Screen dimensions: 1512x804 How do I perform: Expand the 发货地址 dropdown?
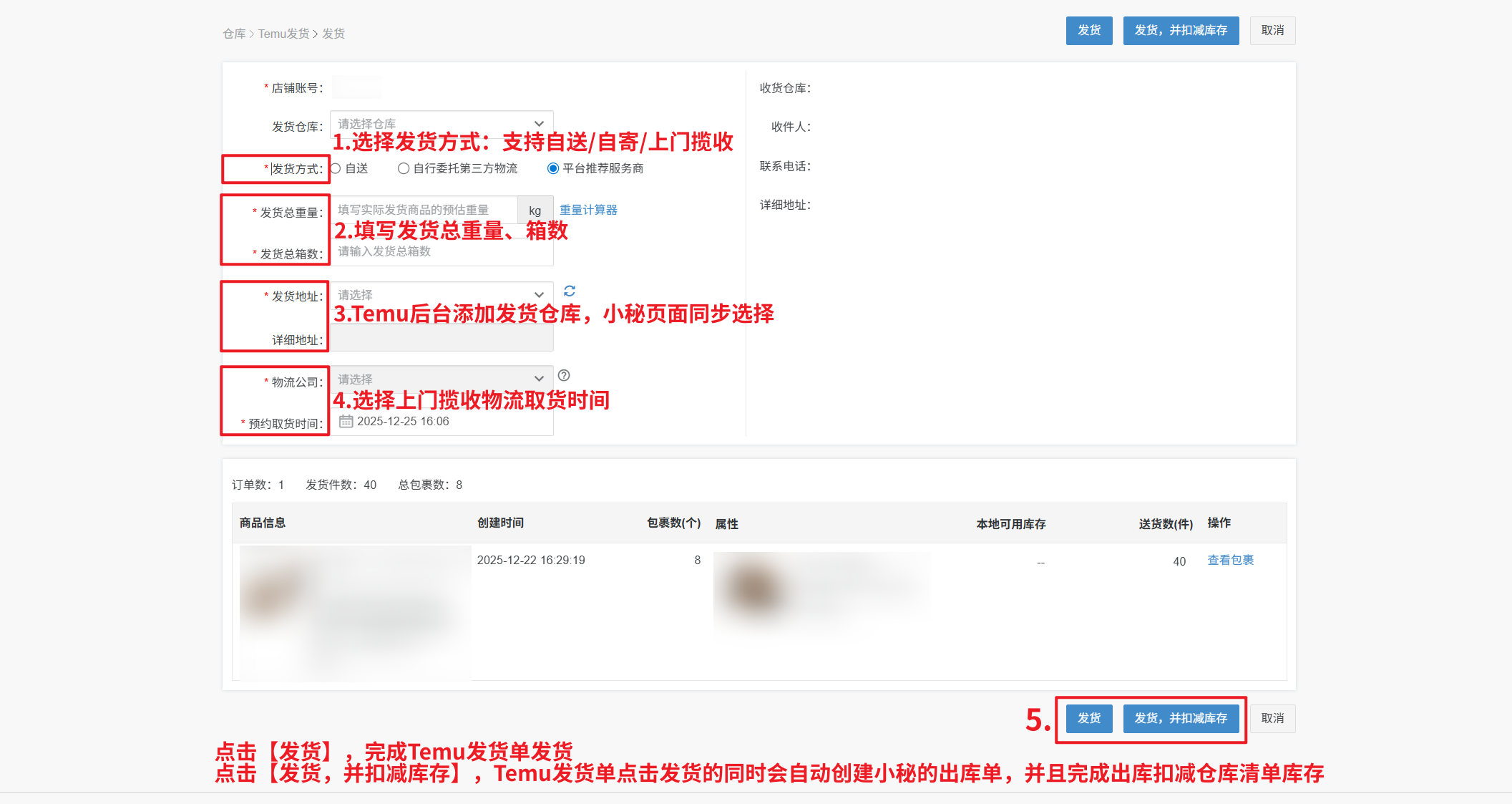(x=441, y=294)
